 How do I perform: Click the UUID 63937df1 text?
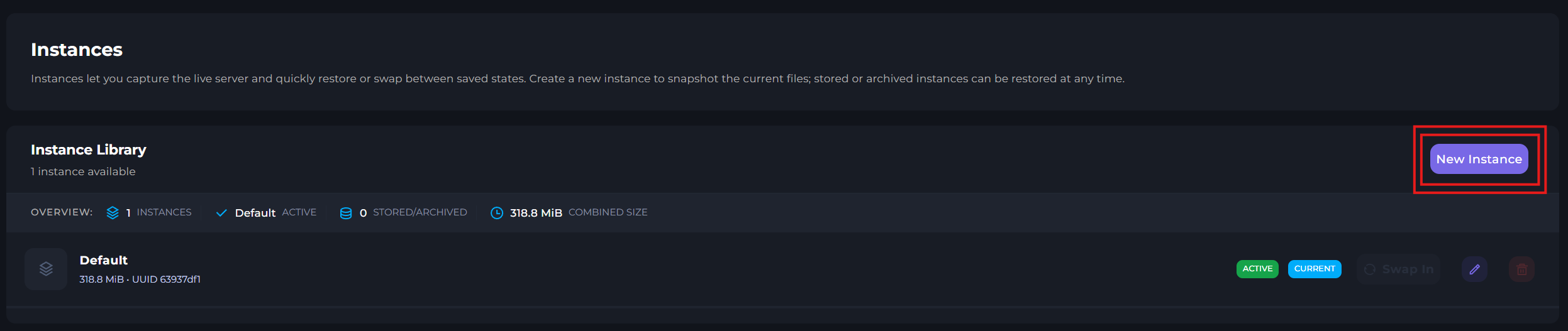[x=166, y=279]
